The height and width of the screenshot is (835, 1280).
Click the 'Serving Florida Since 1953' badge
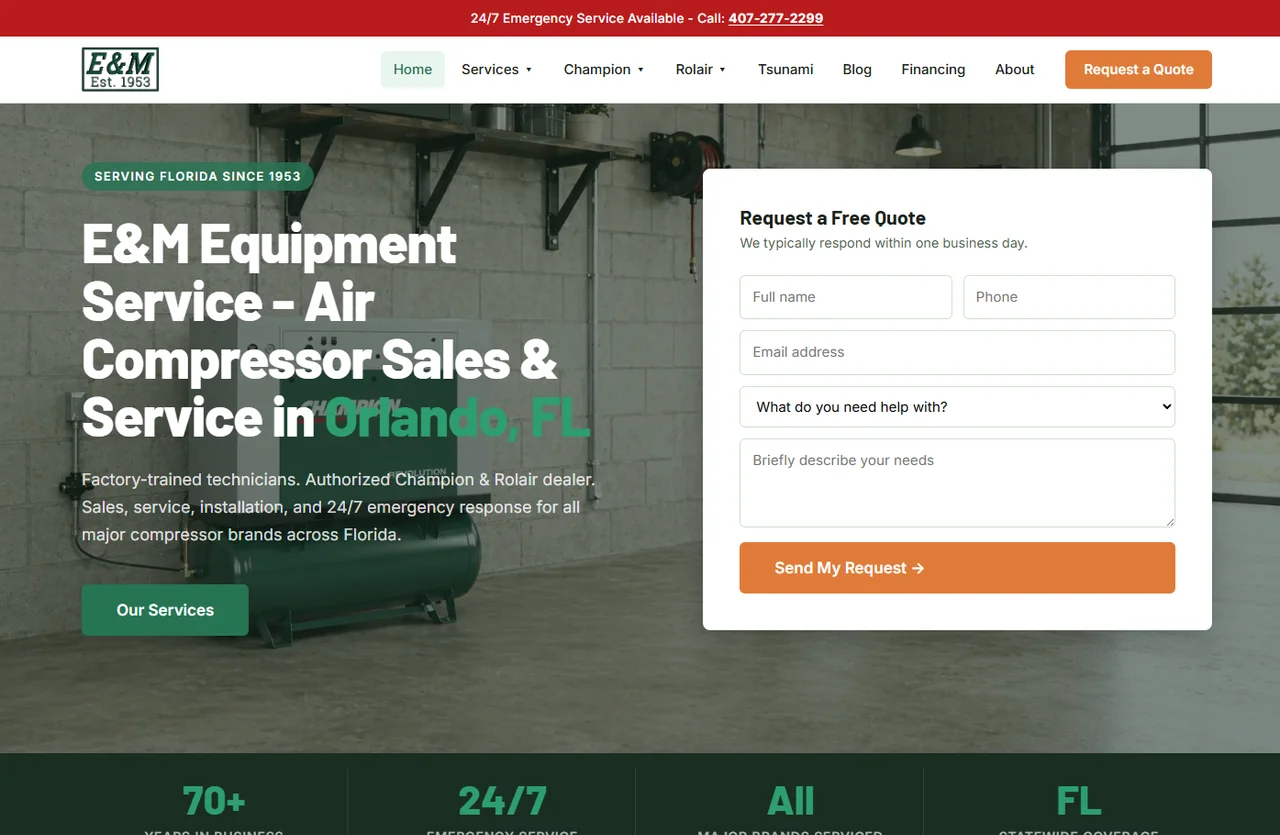click(198, 176)
